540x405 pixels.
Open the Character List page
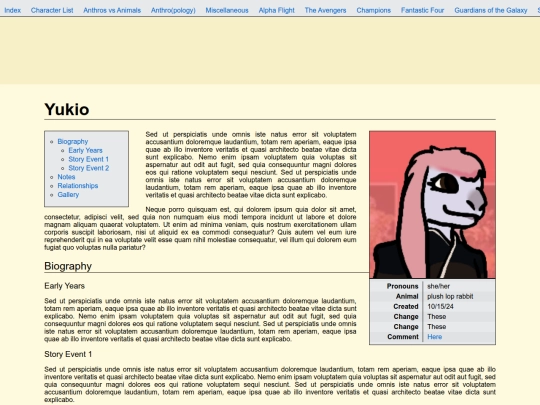[52, 10]
